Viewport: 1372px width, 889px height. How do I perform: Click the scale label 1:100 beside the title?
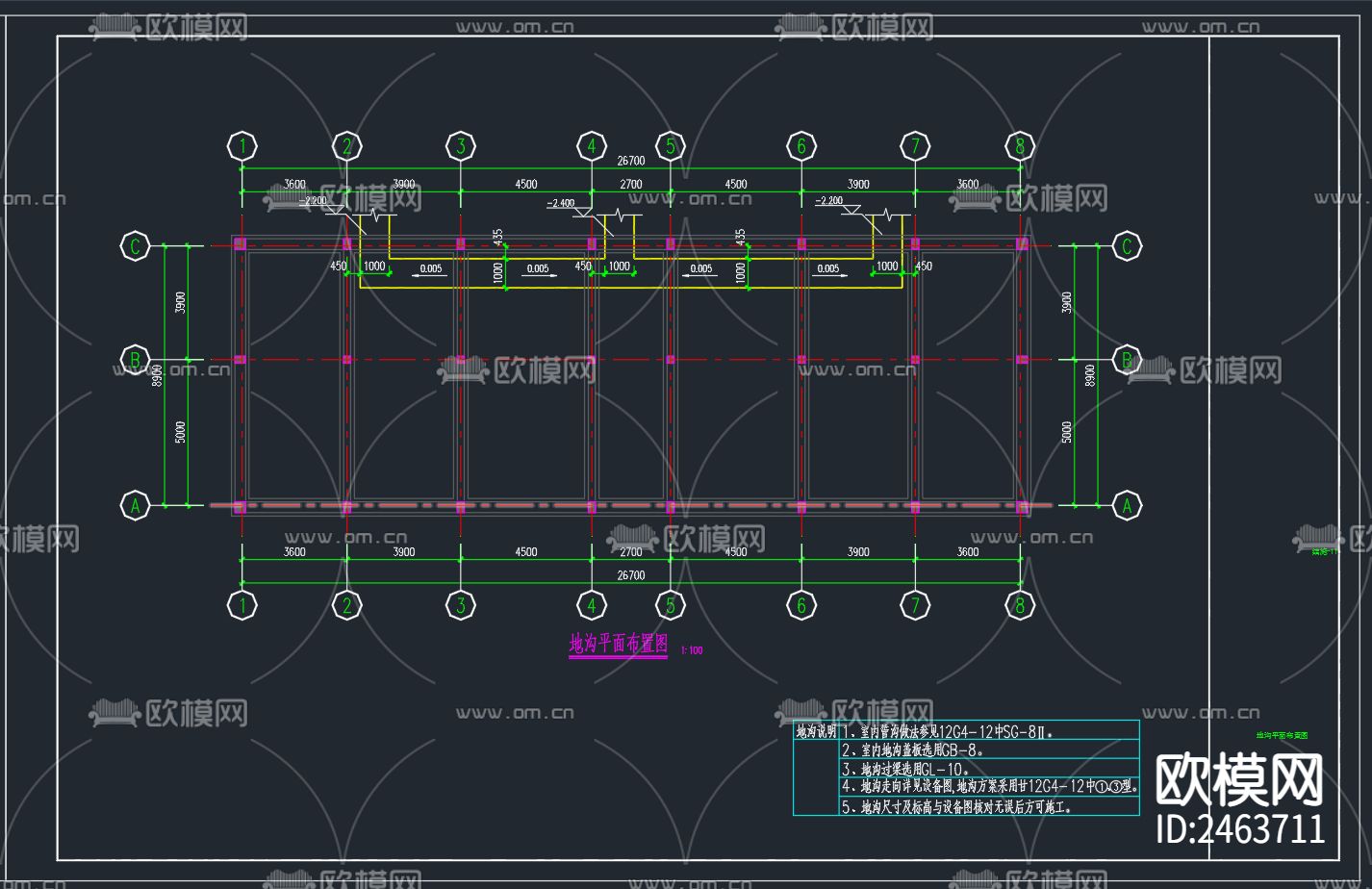[x=692, y=650]
